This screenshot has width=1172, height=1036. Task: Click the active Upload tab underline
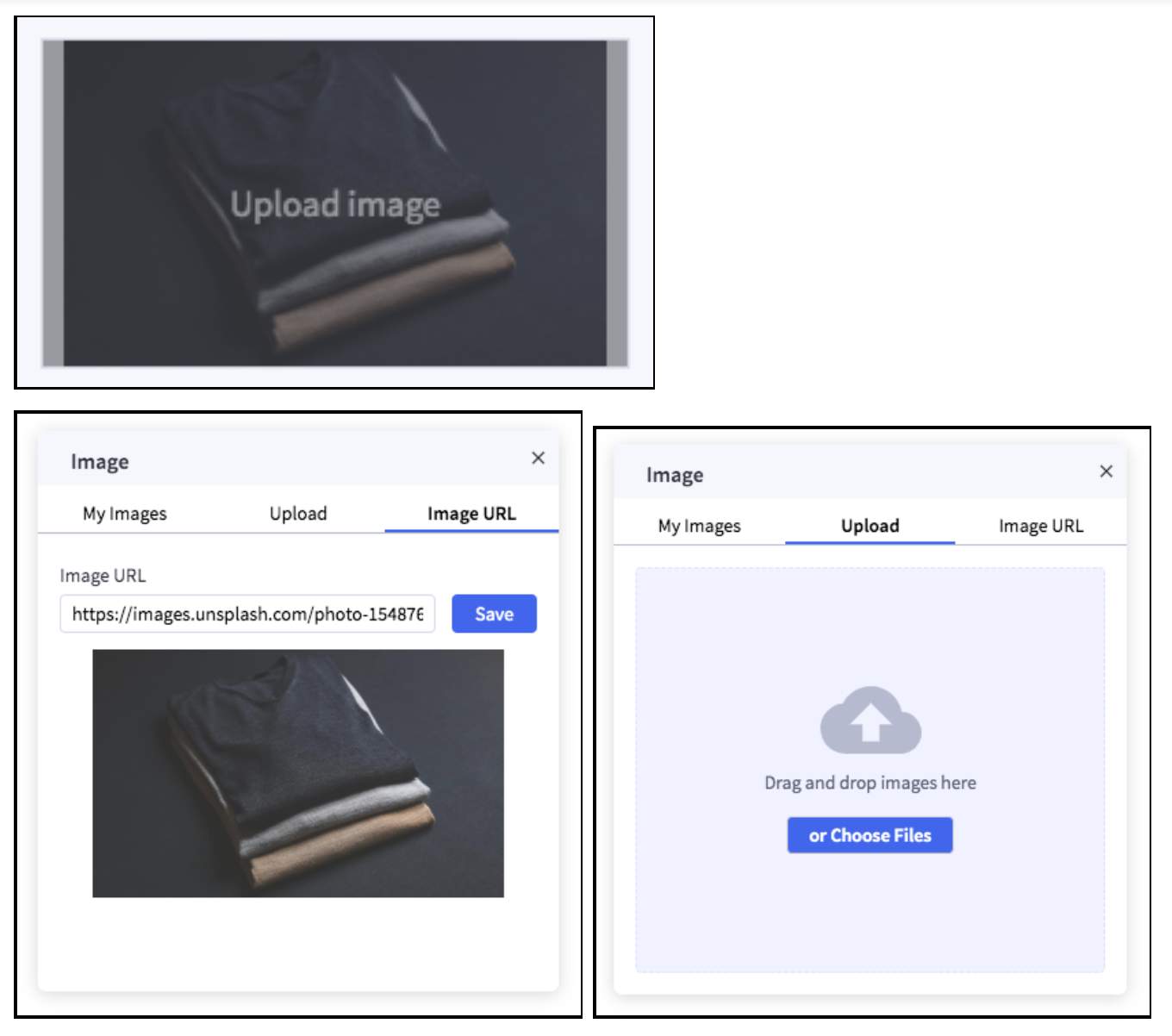[x=870, y=542]
